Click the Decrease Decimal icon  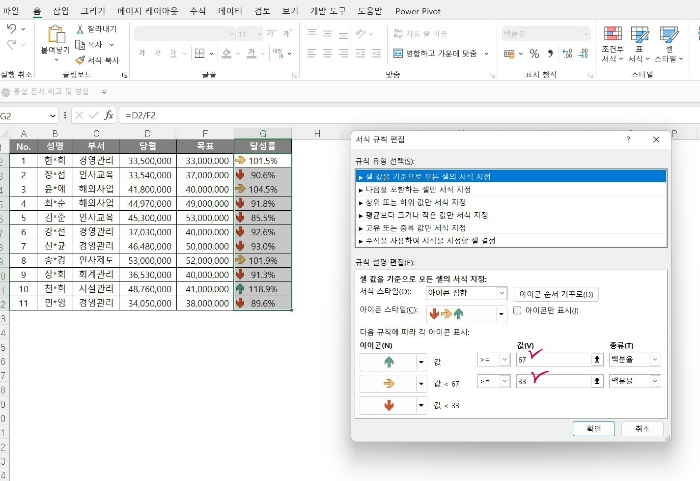(x=583, y=54)
